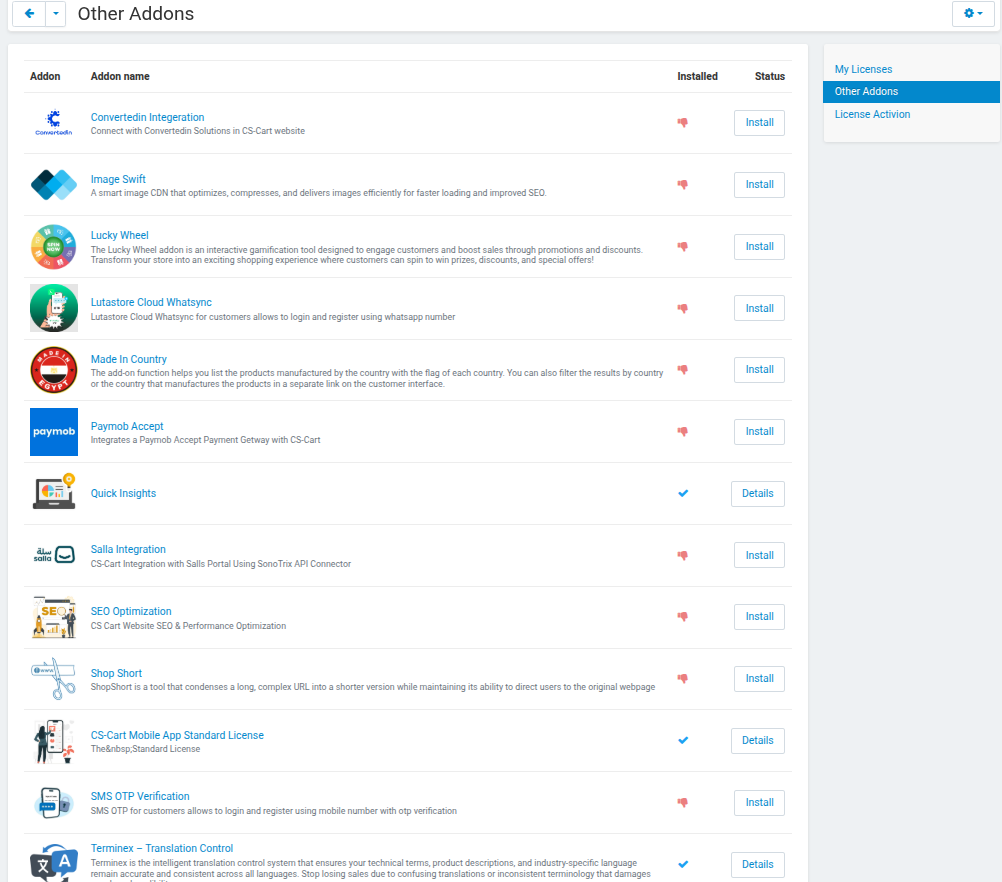Open the My Licenses sidebar item
Image resolution: width=1002 pixels, height=882 pixels.
(x=863, y=69)
